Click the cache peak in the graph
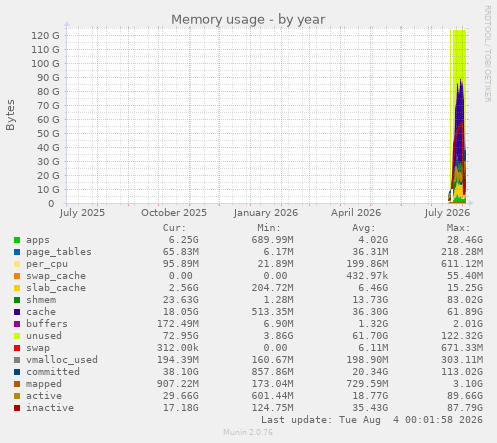497x443 pixels. coord(460,80)
